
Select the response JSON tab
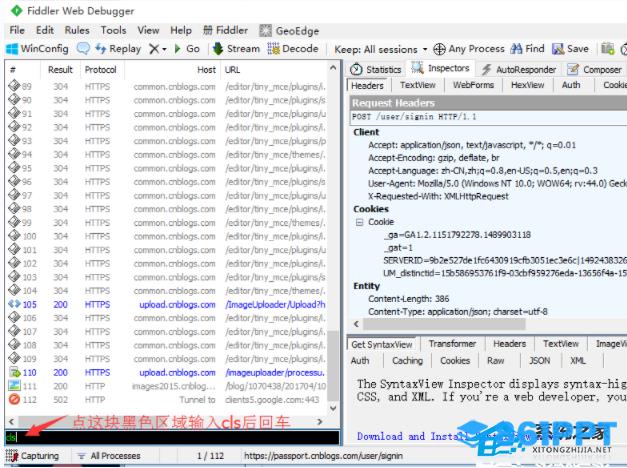tap(539, 361)
